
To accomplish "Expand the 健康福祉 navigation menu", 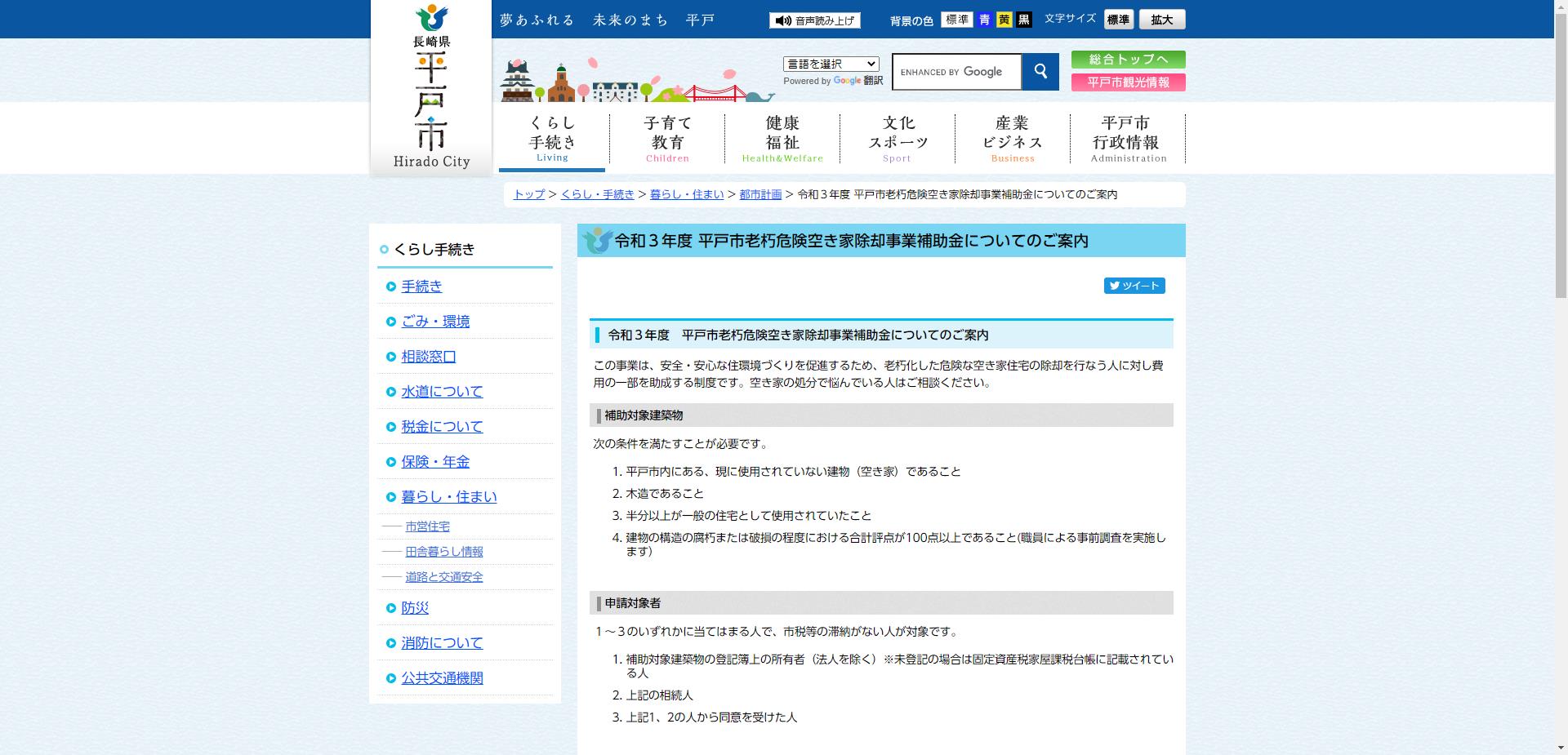I will tap(781, 137).
